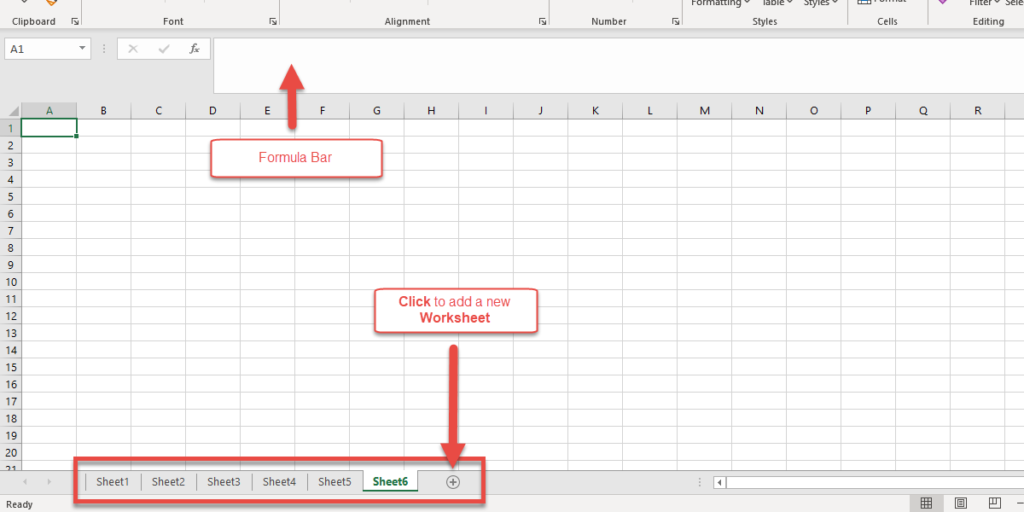Select column B header
Screen dimensions: 1024x512
(104, 111)
